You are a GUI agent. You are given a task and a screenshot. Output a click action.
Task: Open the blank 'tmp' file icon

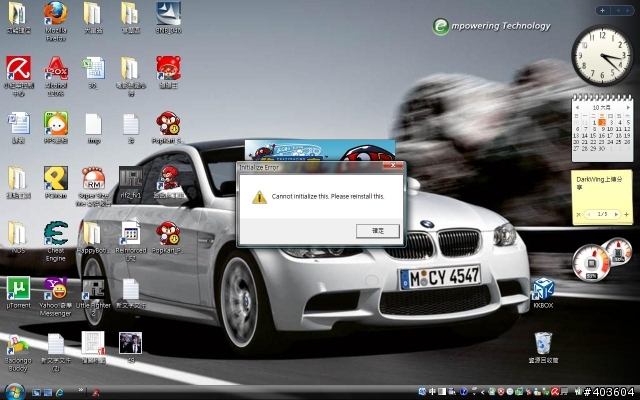pos(93,128)
